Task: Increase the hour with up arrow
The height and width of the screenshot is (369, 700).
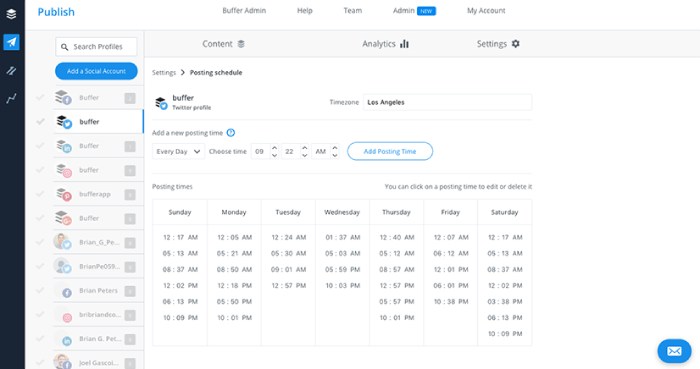Action: tap(275, 148)
